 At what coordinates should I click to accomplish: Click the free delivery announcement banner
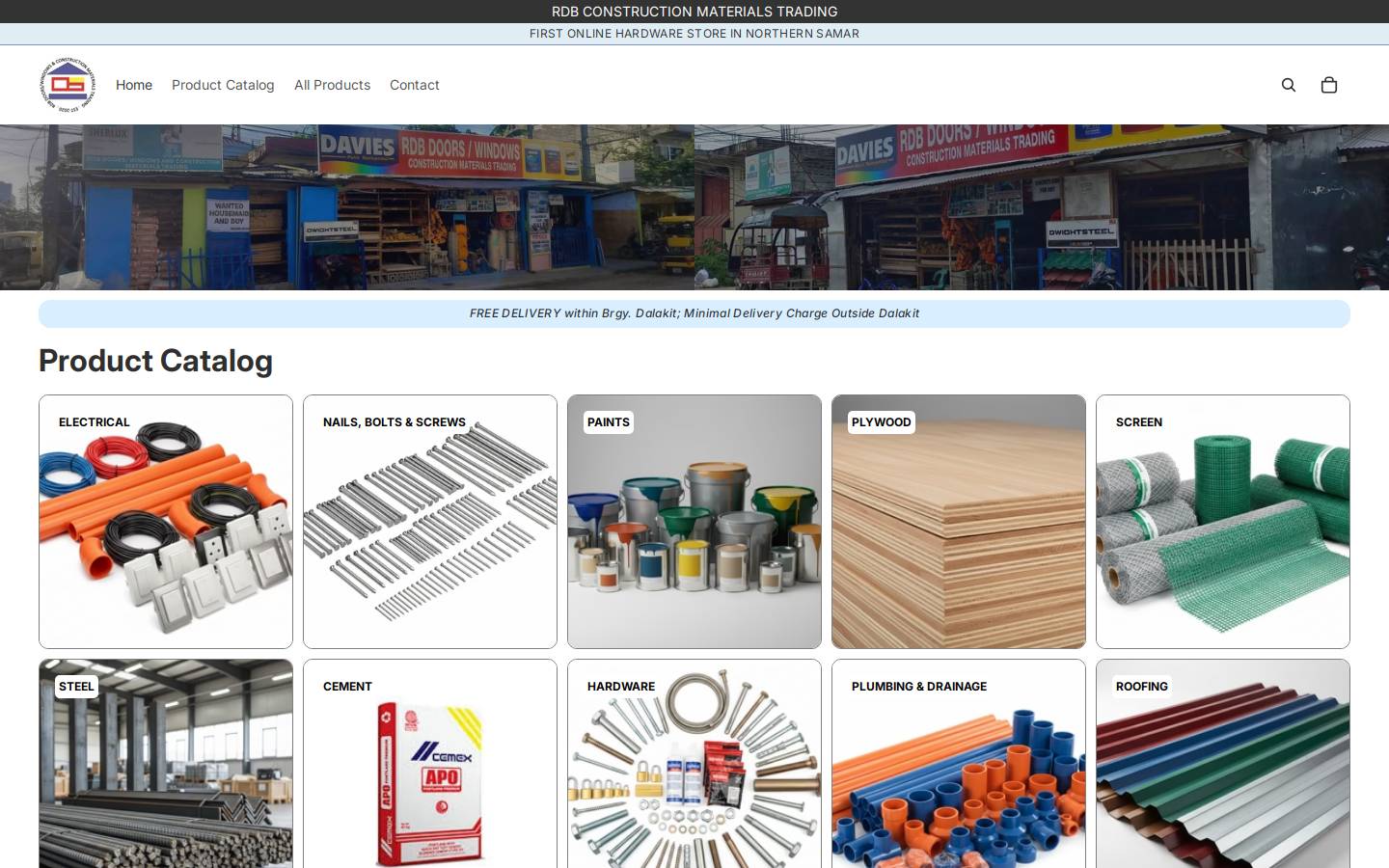pyautogui.click(x=694, y=313)
